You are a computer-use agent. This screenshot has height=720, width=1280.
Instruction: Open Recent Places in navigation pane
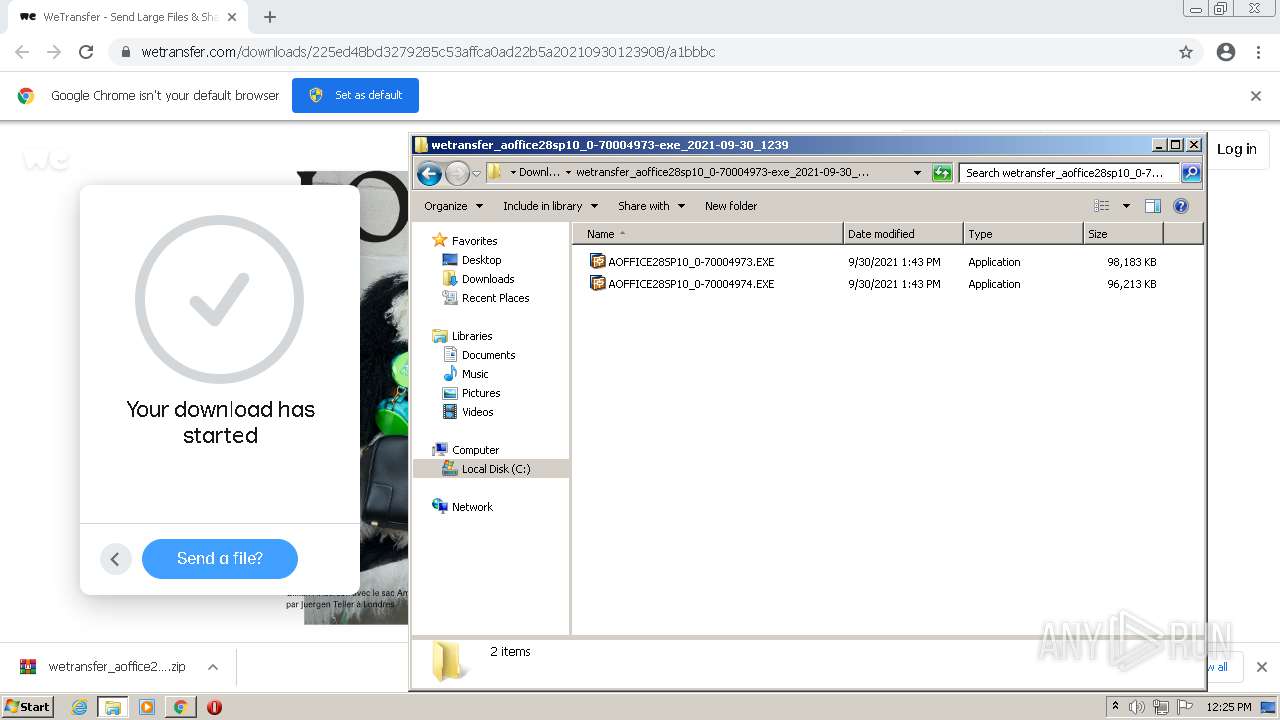pyautogui.click(x=495, y=298)
